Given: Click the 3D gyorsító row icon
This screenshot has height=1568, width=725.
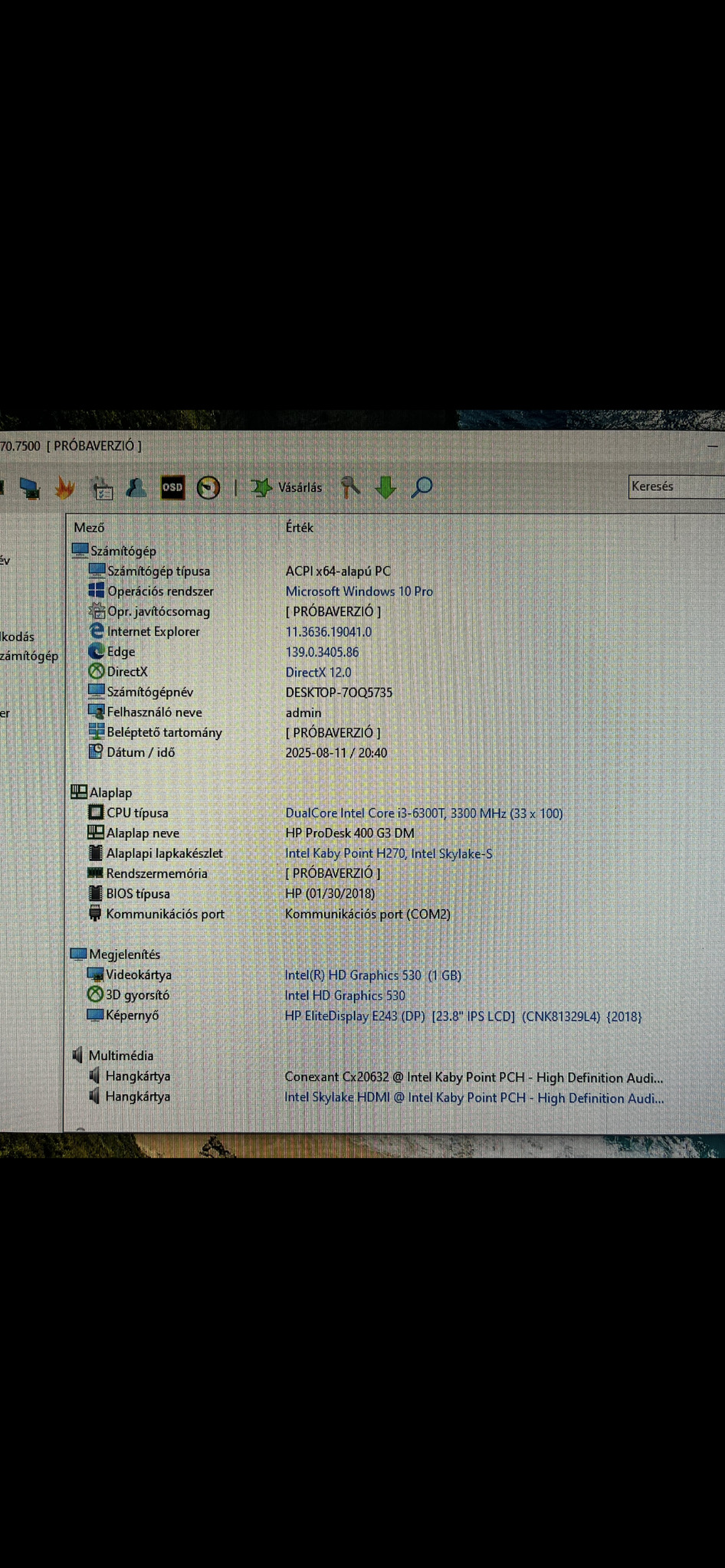Looking at the screenshot, I should pos(95,994).
